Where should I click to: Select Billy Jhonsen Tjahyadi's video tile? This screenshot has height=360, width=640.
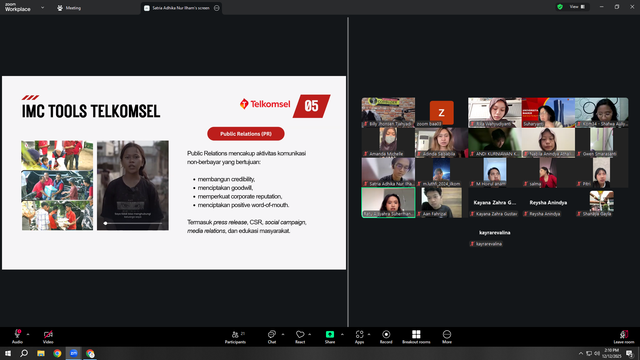(388, 112)
